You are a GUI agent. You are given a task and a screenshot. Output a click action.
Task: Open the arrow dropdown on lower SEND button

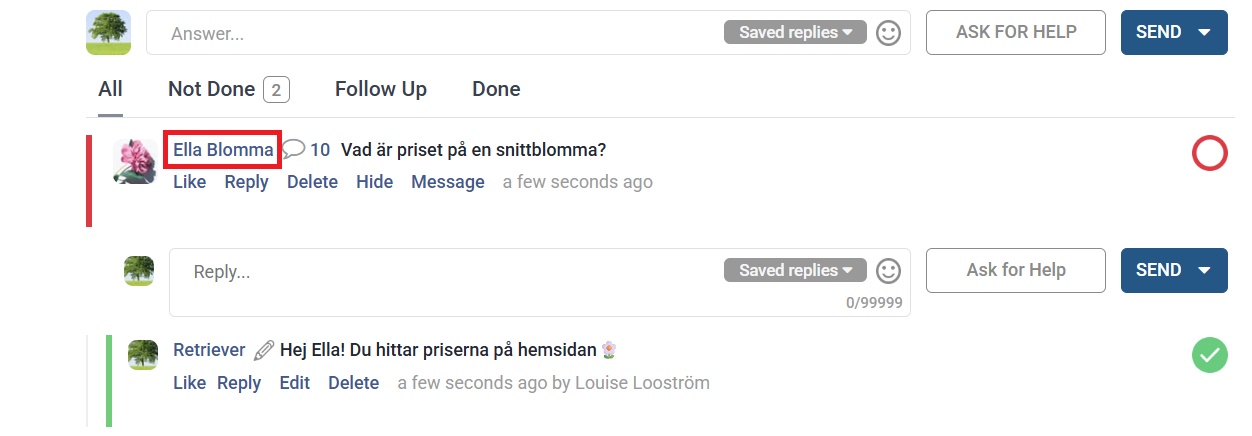[x=1204, y=270]
